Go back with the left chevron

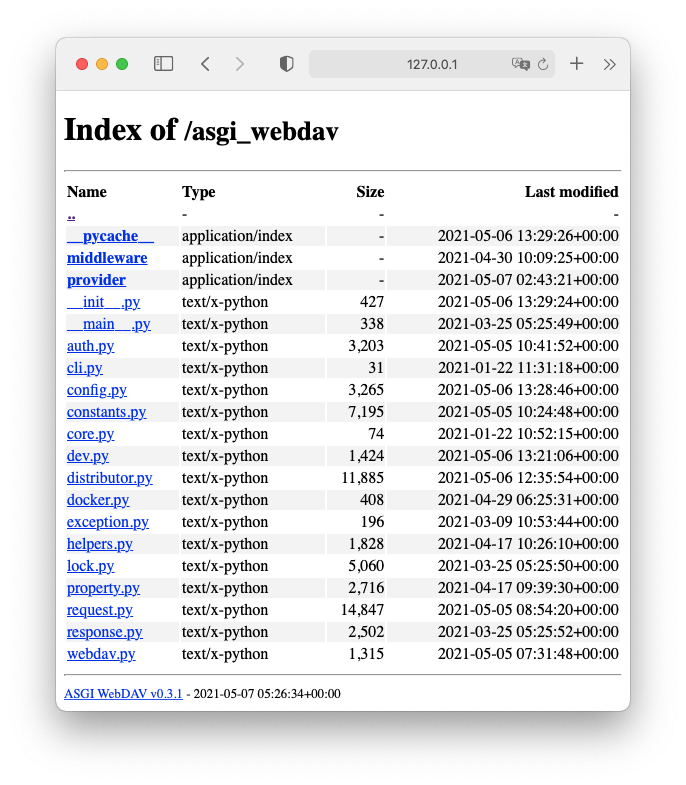point(205,64)
